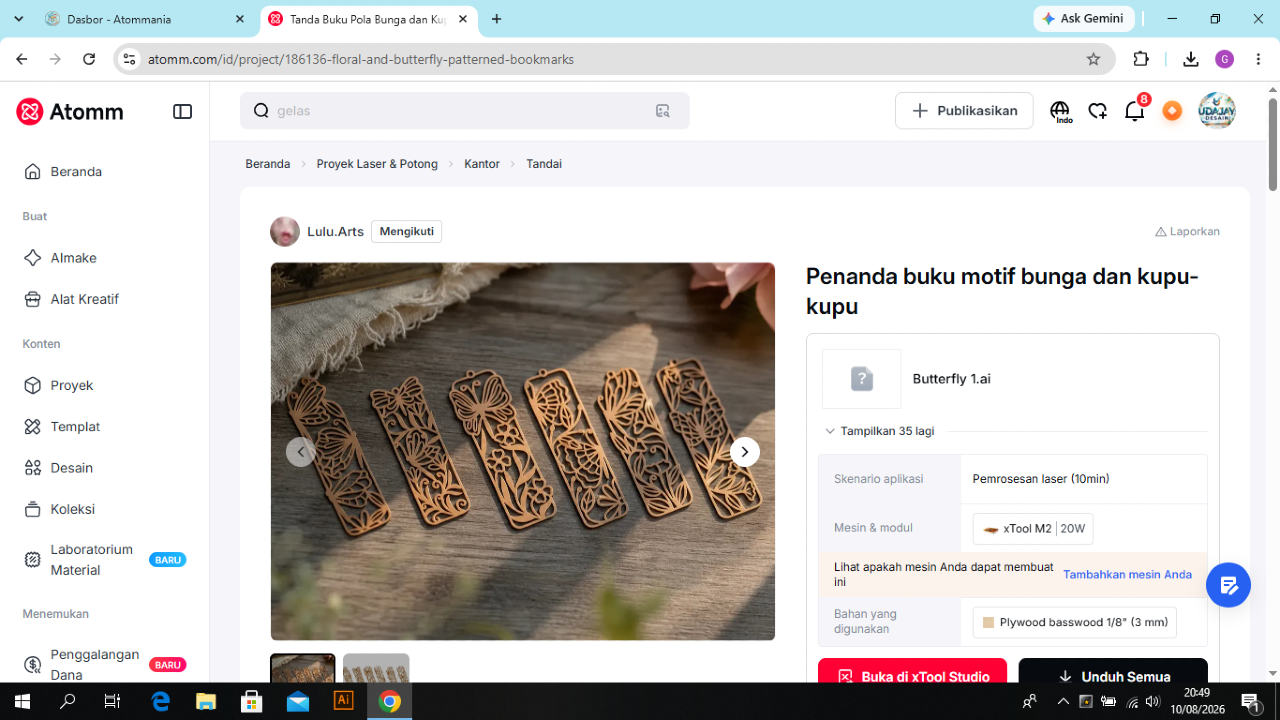1280x720 pixels.
Task: Open the language globe icon
Action: (x=1060, y=111)
